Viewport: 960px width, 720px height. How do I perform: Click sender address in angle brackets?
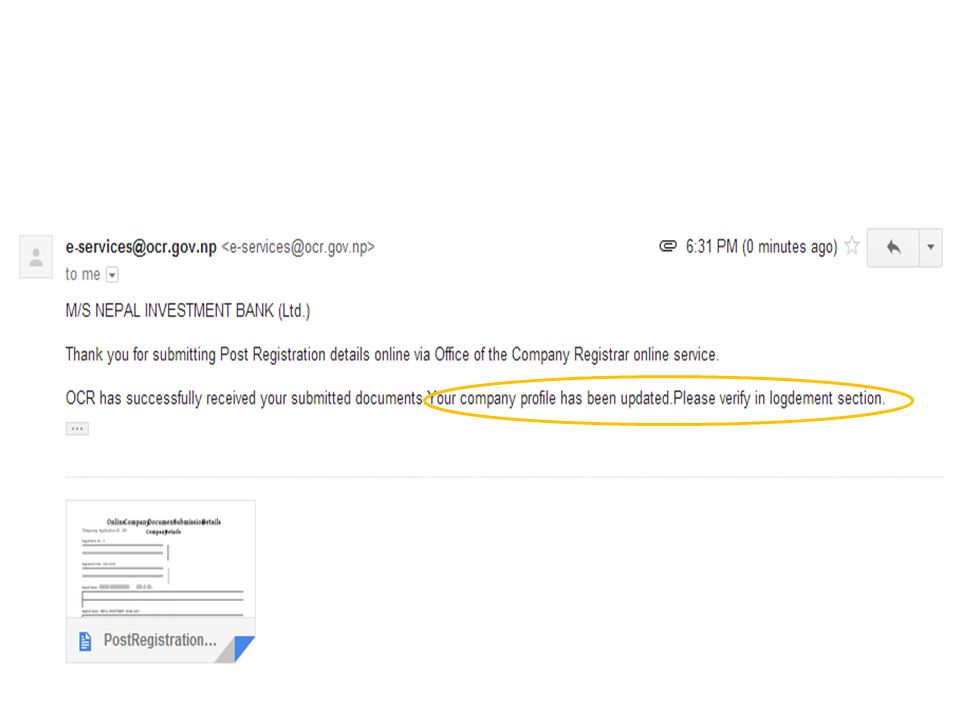[298, 247]
